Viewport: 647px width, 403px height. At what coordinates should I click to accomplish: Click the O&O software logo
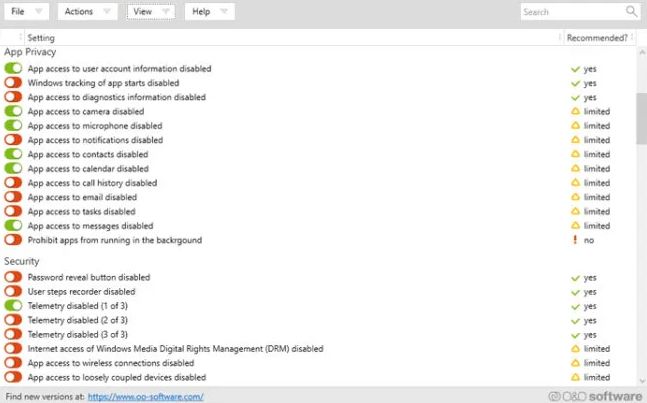pyautogui.click(x=595, y=396)
